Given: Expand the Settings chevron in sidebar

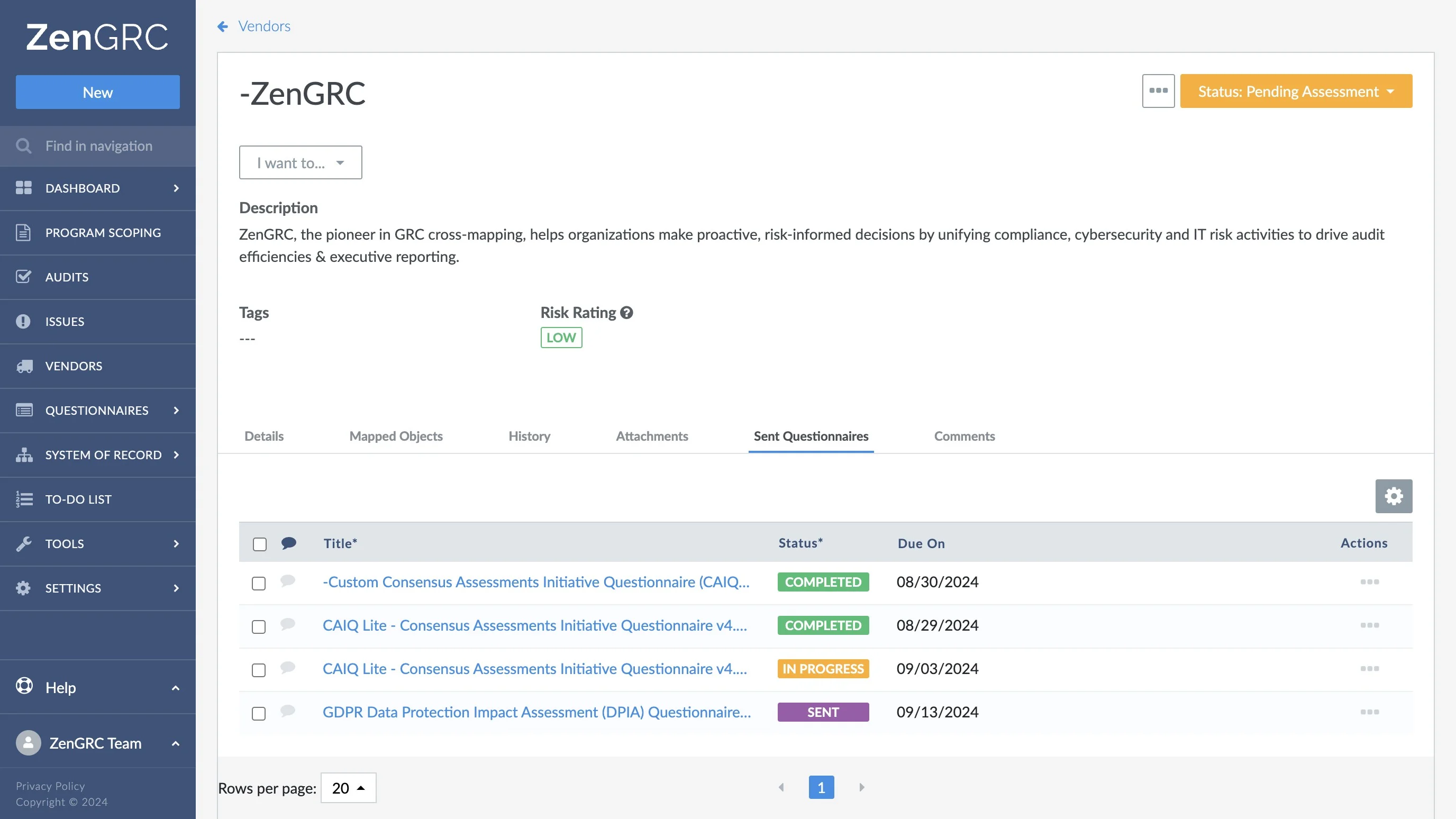Looking at the screenshot, I should click(x=176, y=588).
